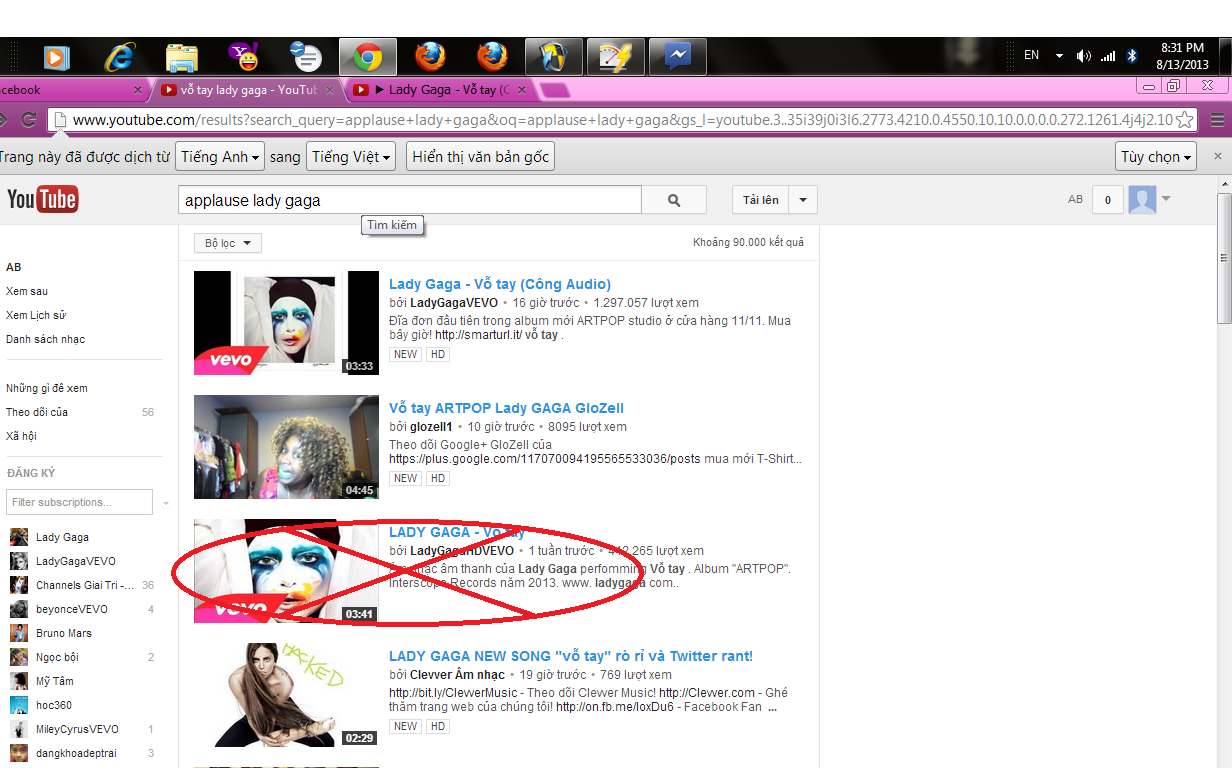This screenshot has width=1232, height=768.
Task: Open 'LADY GAGA NEW SONG' rò rỉ video title
Action: click(x=571, y=656)
